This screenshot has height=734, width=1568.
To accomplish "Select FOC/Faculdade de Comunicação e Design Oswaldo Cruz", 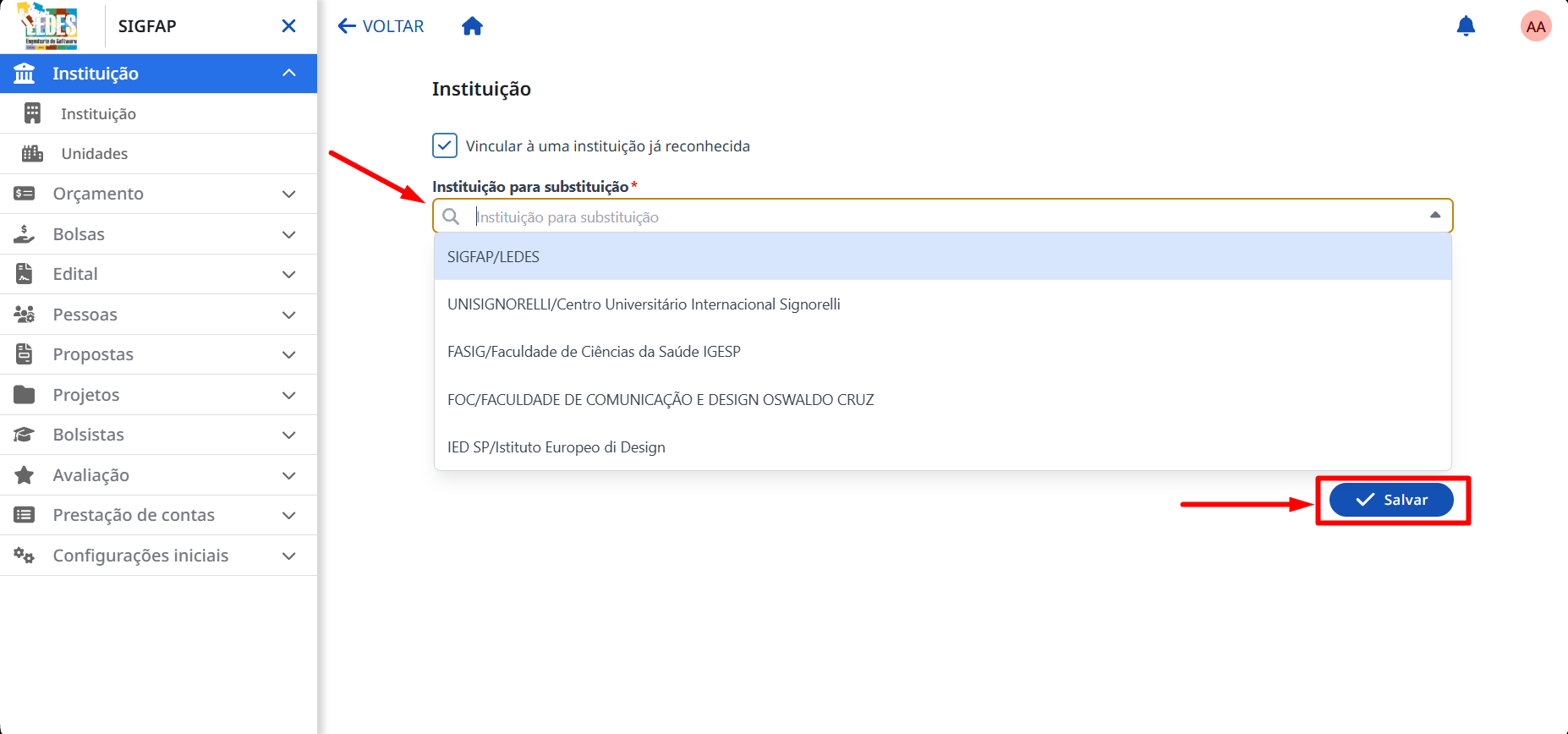I will 943,399.
